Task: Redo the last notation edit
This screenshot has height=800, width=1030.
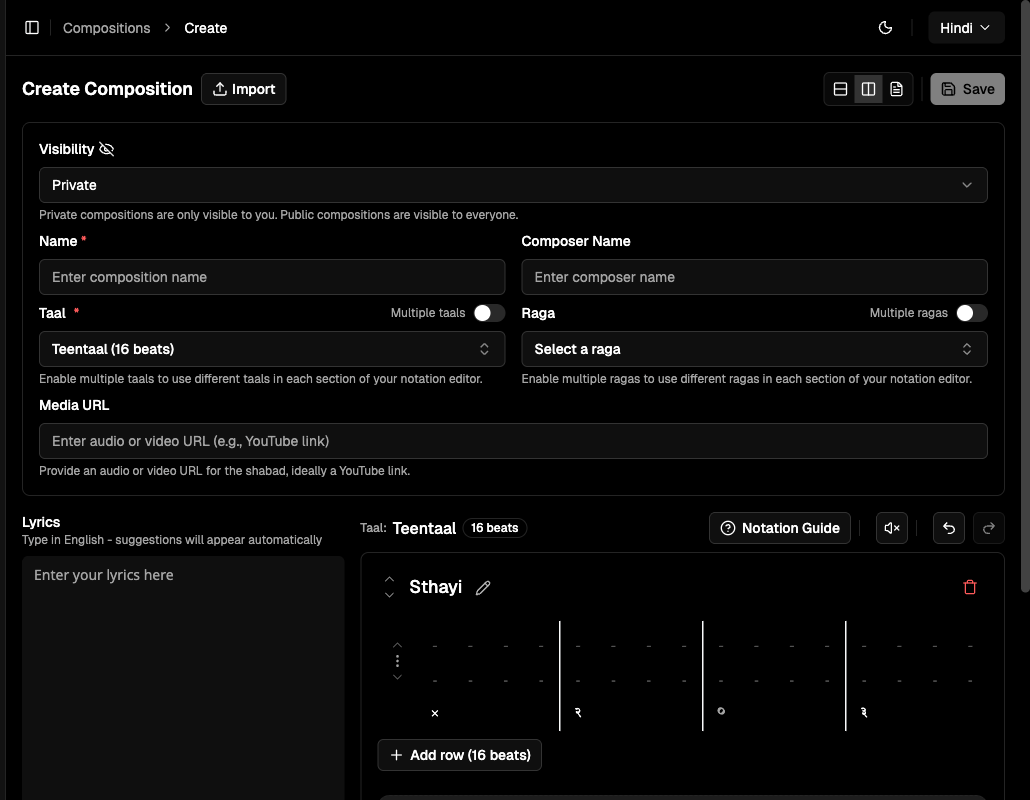Action: click(x=988, y=528)
